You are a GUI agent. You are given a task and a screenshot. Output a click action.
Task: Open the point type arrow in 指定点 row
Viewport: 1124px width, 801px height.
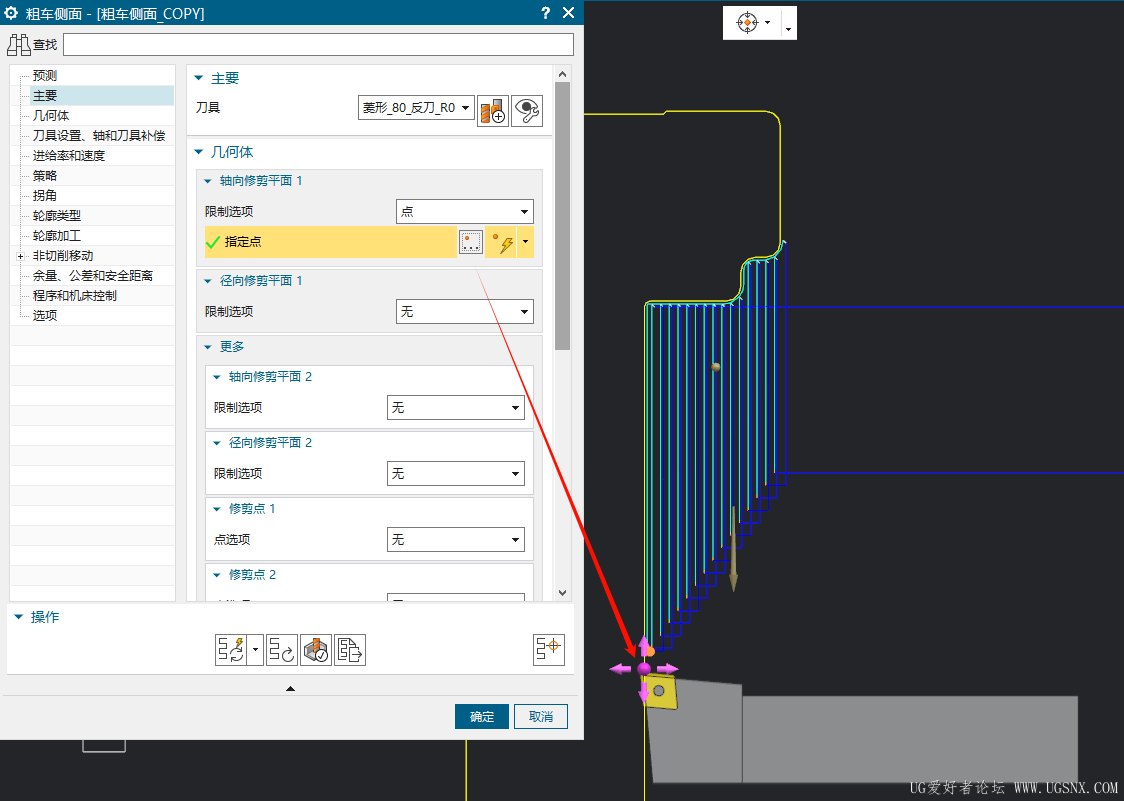coord(525,242)
